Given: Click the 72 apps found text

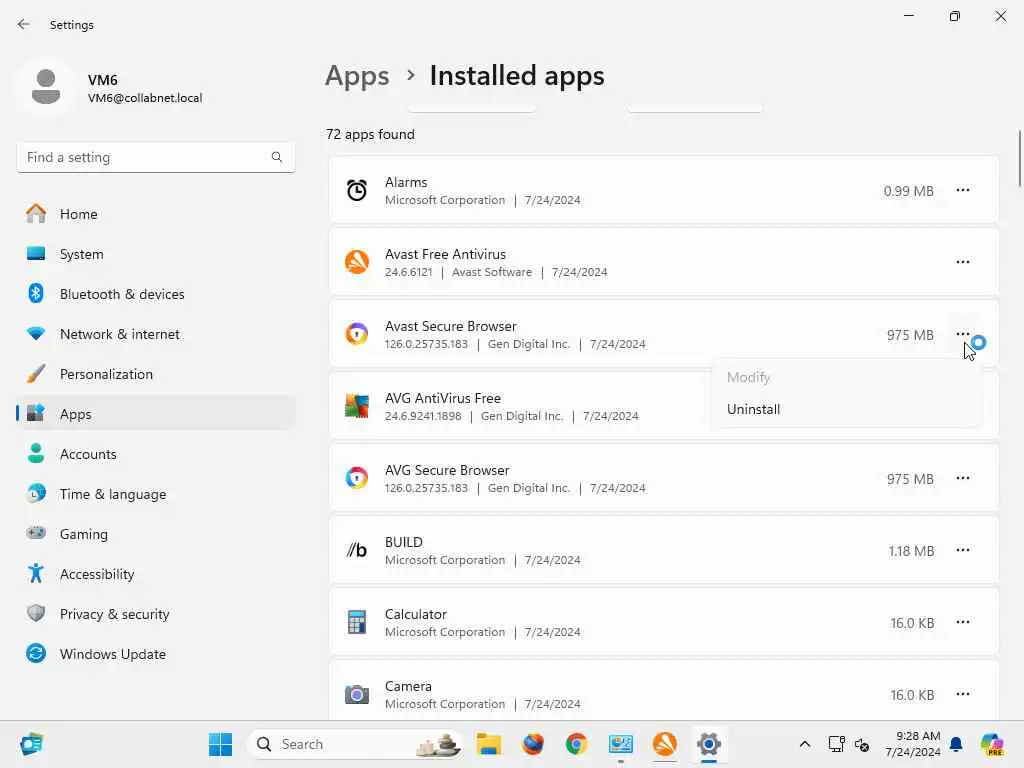Looking at the screenshot, I should [370, 135].
